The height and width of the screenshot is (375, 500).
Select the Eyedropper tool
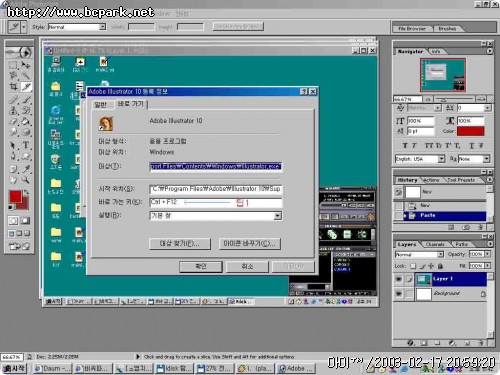click(26, 169)
